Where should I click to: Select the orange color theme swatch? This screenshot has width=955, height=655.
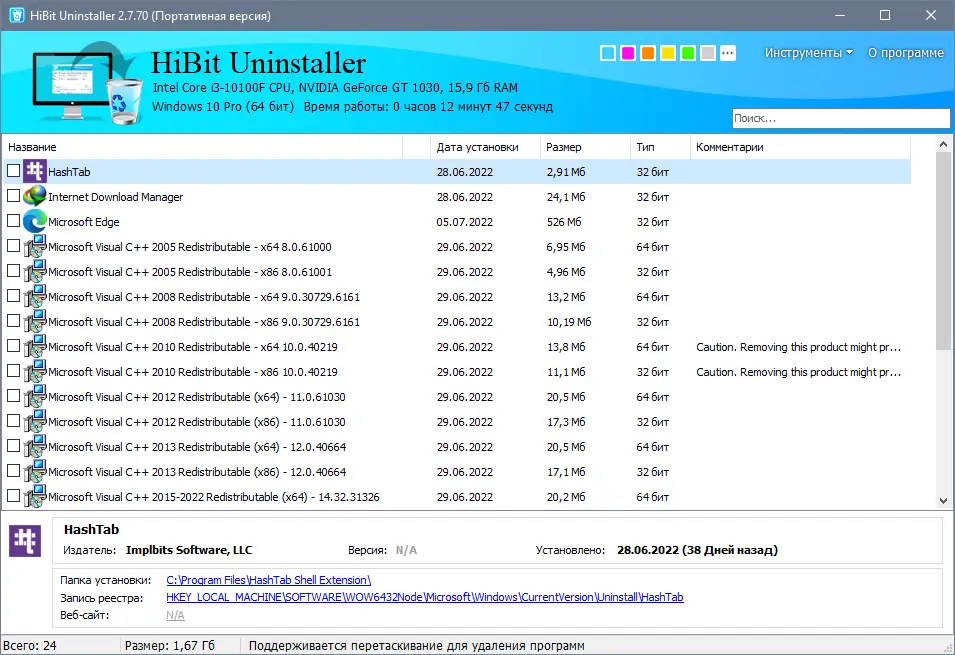click(x=648, y=53)
